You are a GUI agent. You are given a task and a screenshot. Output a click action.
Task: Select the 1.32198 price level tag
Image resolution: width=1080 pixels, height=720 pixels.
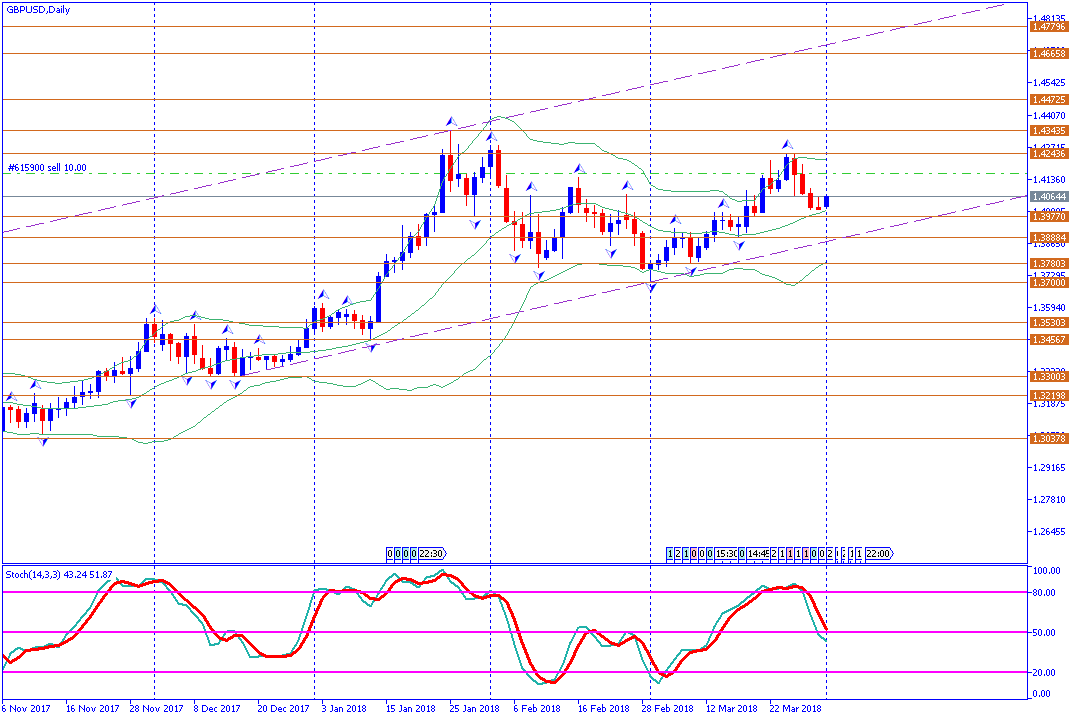(1049, 395)
